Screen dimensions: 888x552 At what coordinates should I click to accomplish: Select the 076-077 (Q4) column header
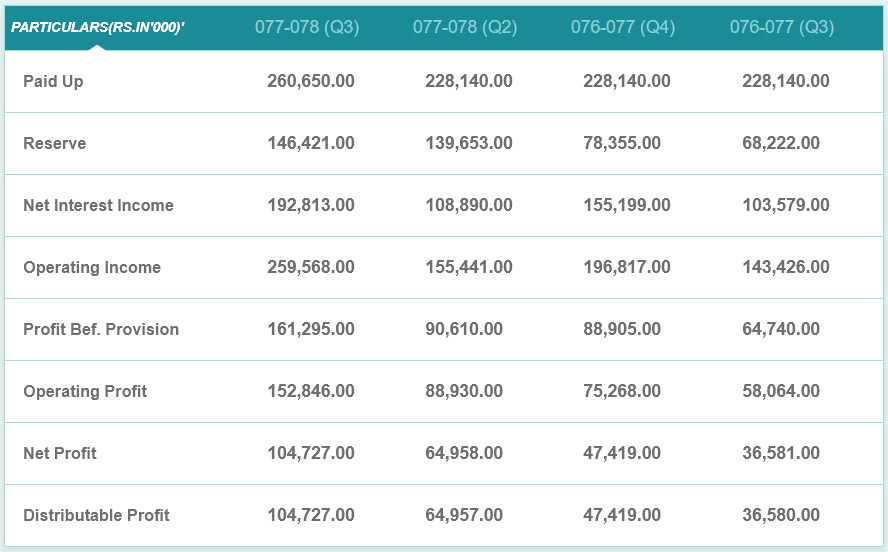click(623, 27)
